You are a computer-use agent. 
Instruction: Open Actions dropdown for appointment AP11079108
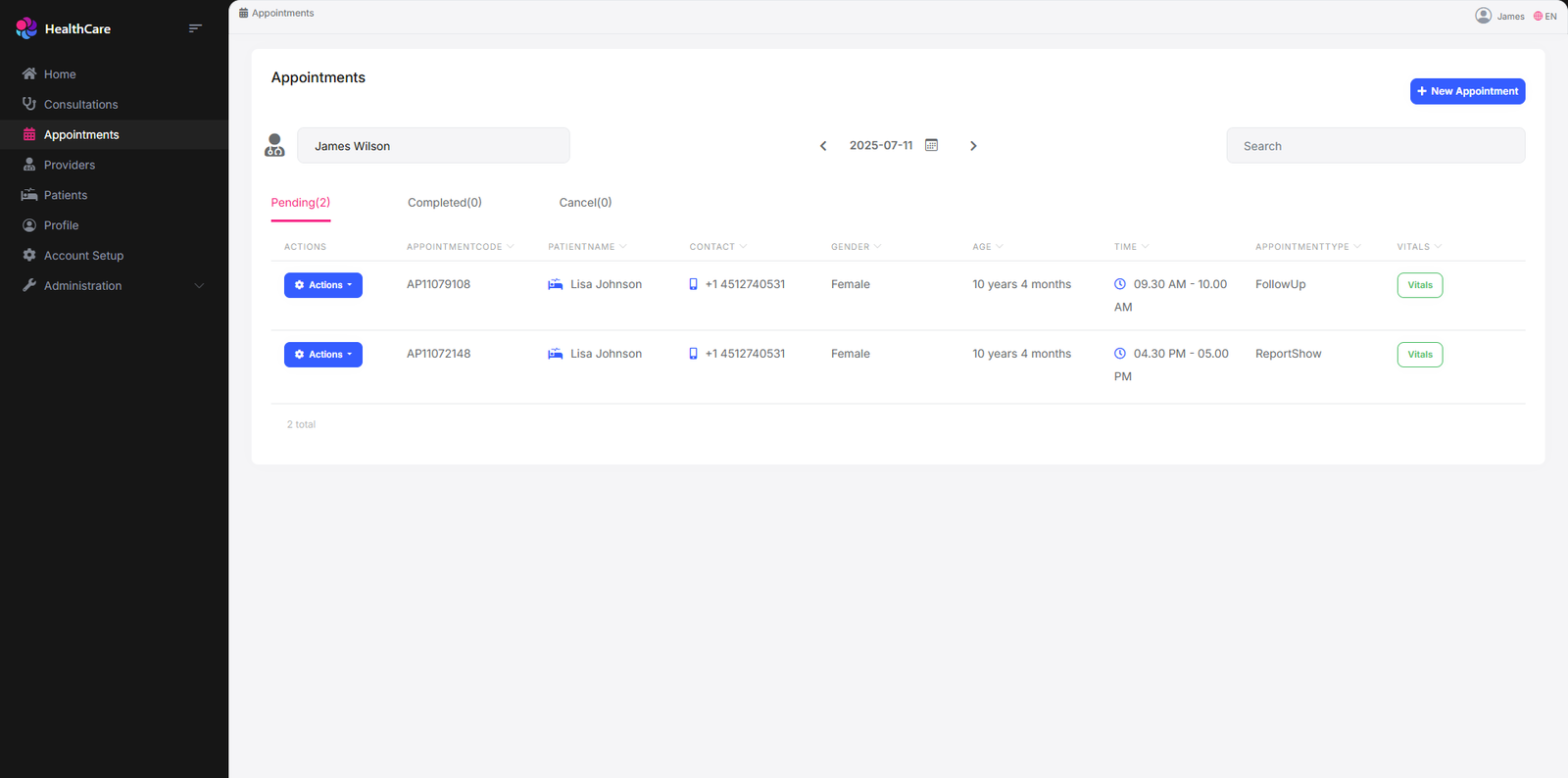(x=323, y=285)
